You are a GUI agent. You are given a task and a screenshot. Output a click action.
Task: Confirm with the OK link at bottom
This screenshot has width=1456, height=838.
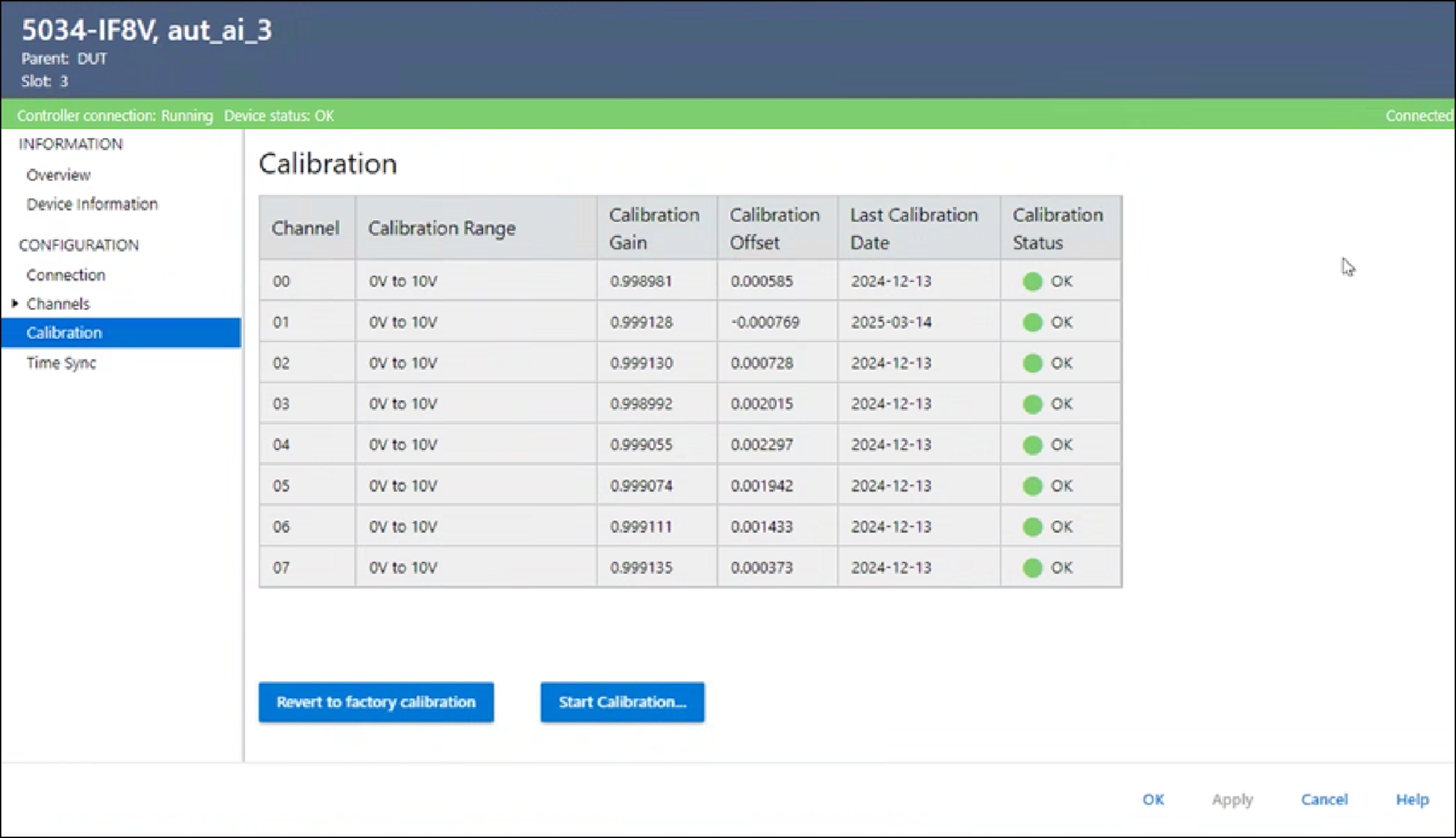click(1153, 800)
